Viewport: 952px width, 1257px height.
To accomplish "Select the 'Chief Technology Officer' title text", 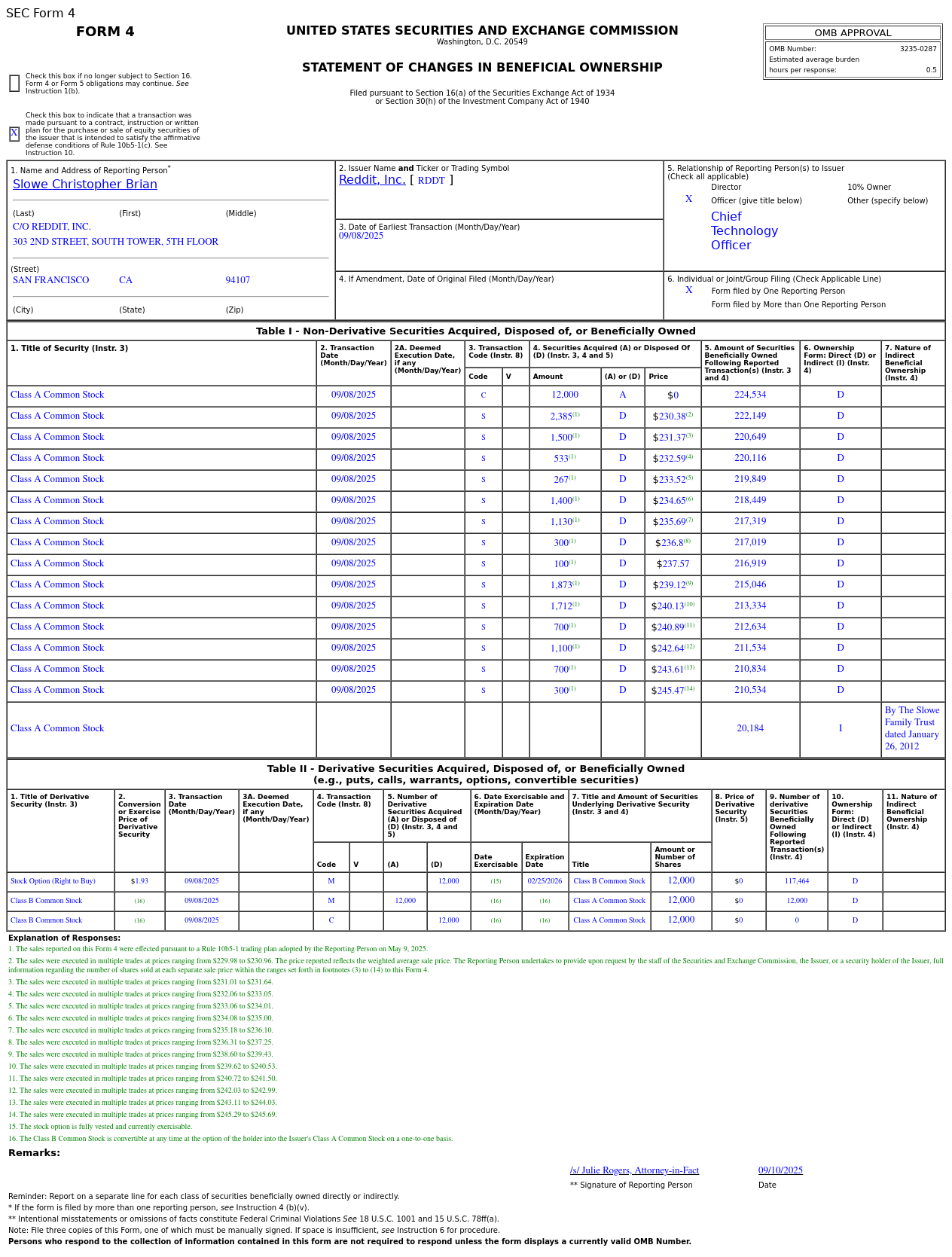I will coord(744,231).
